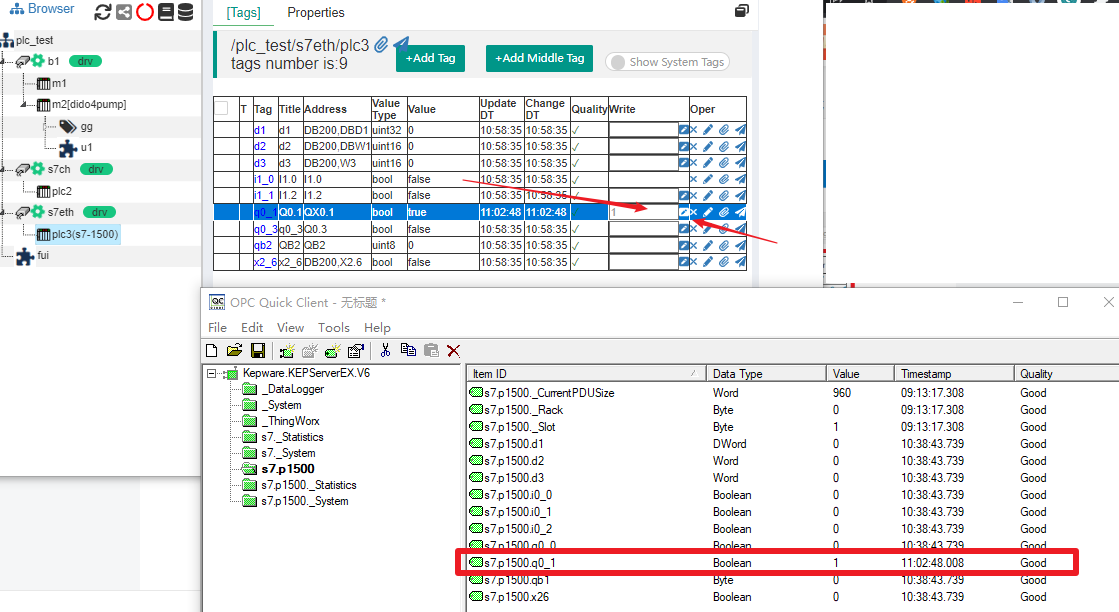The height and width of the screenshot is (612, 1119).
Task: Click the write-value icon in the d1 row
Action: (683, 130)
